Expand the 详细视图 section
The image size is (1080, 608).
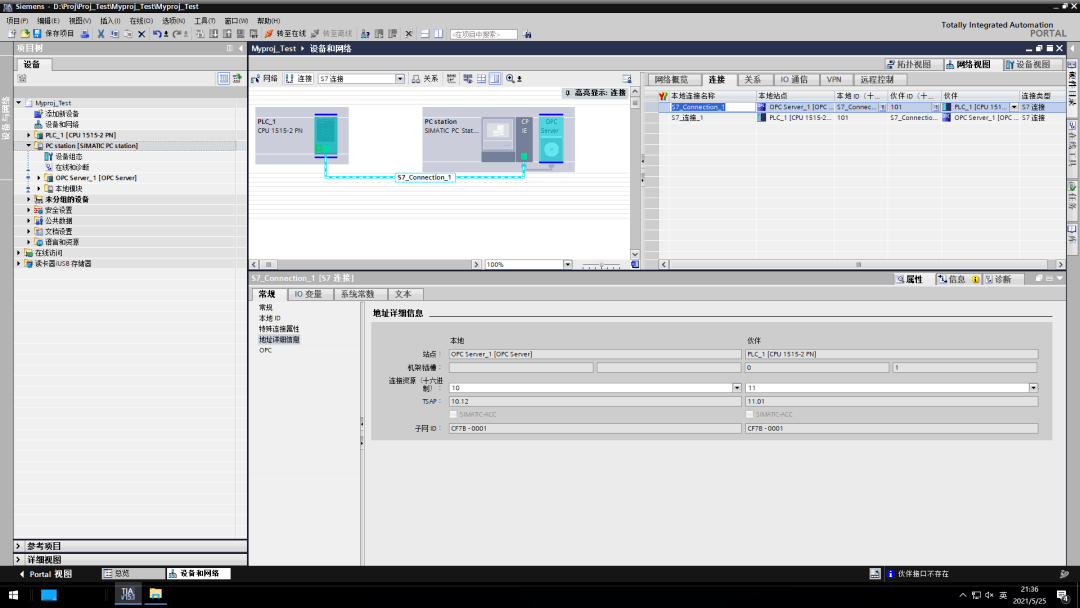[19, 560]
